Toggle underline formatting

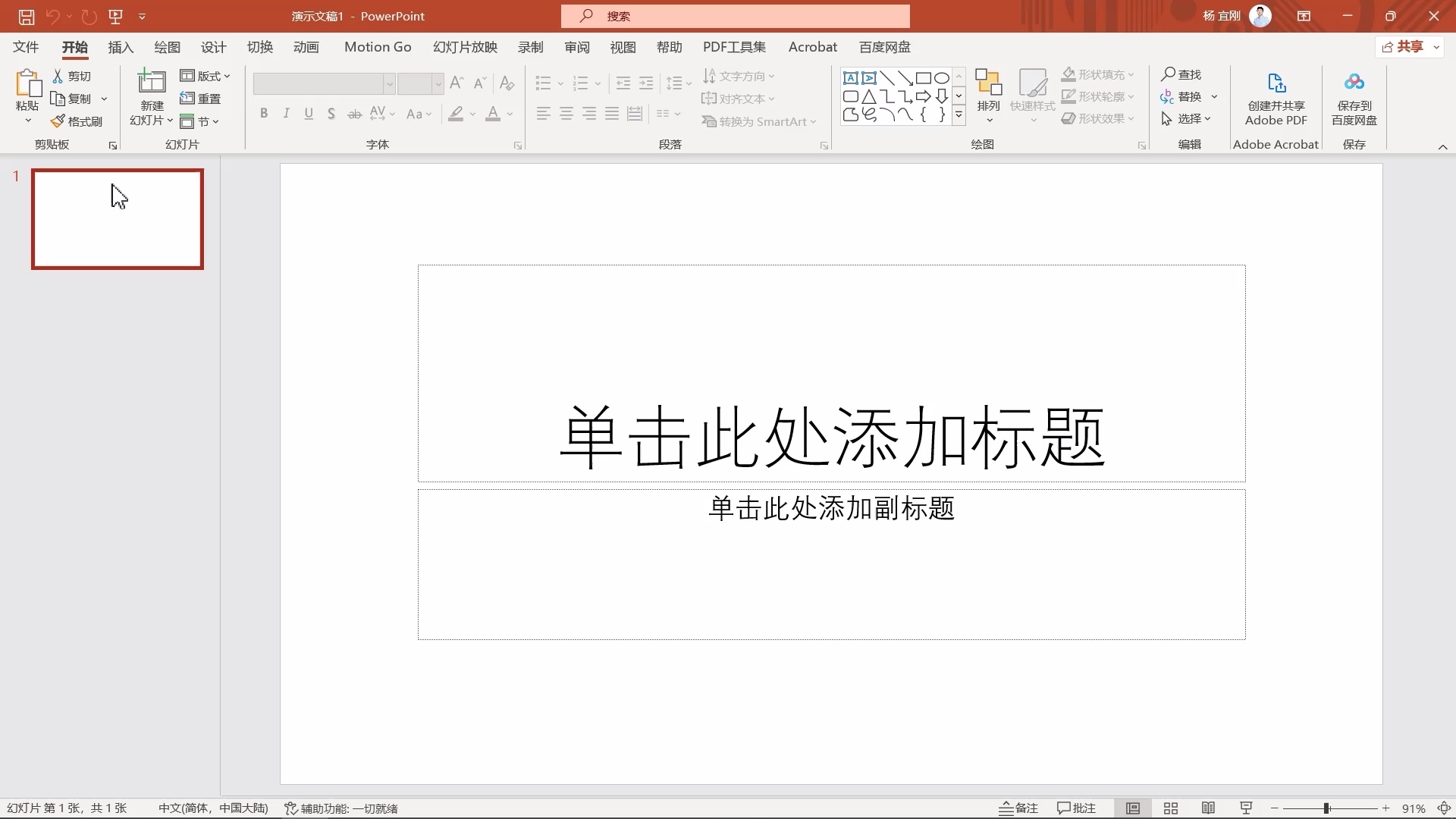click(309, 113)
